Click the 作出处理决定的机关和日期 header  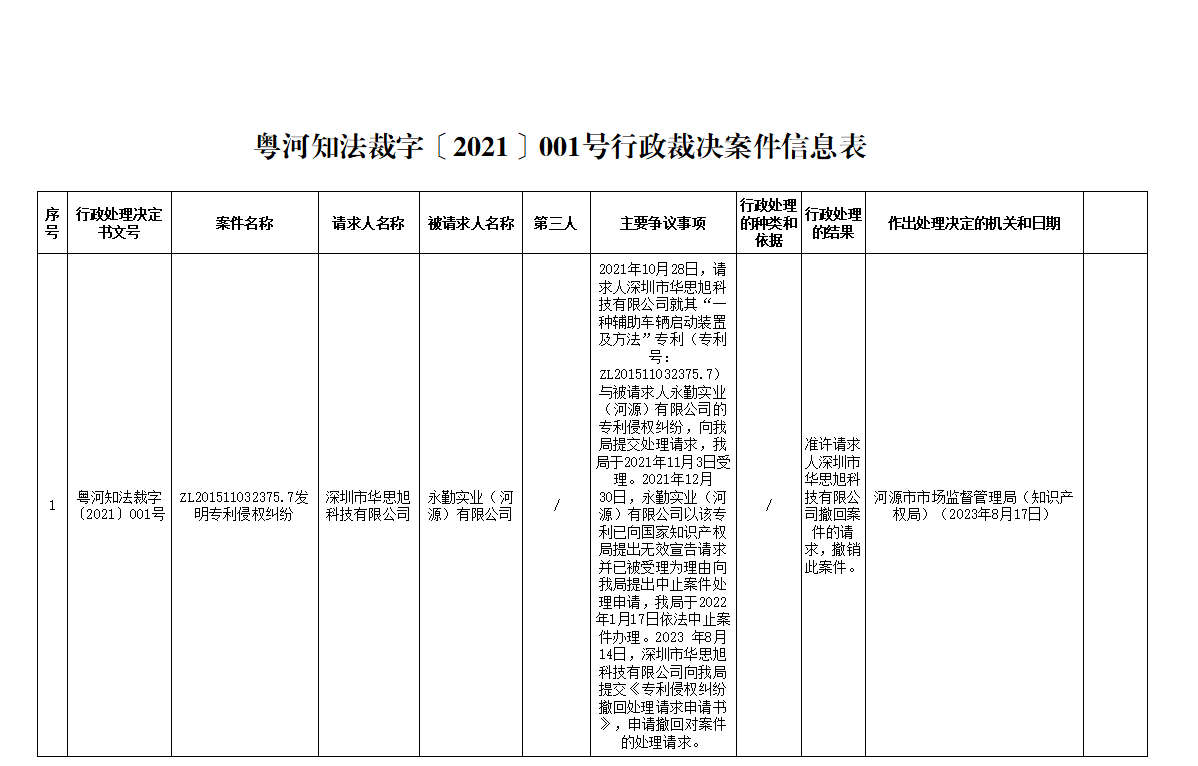[974, 223]
